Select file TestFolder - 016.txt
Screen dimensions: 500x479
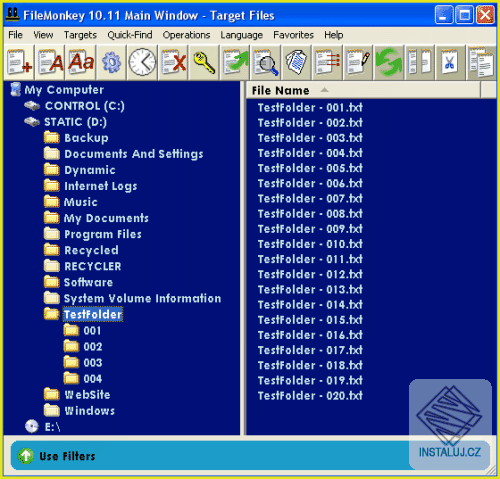[x=310, y=335]
